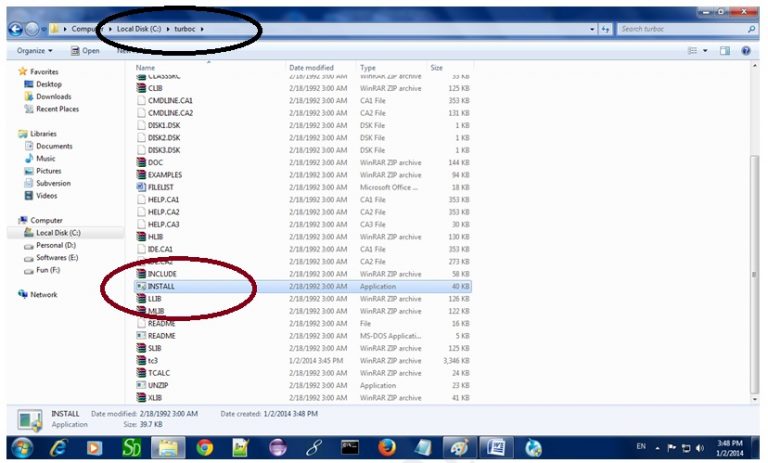Click the Open toolbar button
768x463 pixels.
pos(85,50)
